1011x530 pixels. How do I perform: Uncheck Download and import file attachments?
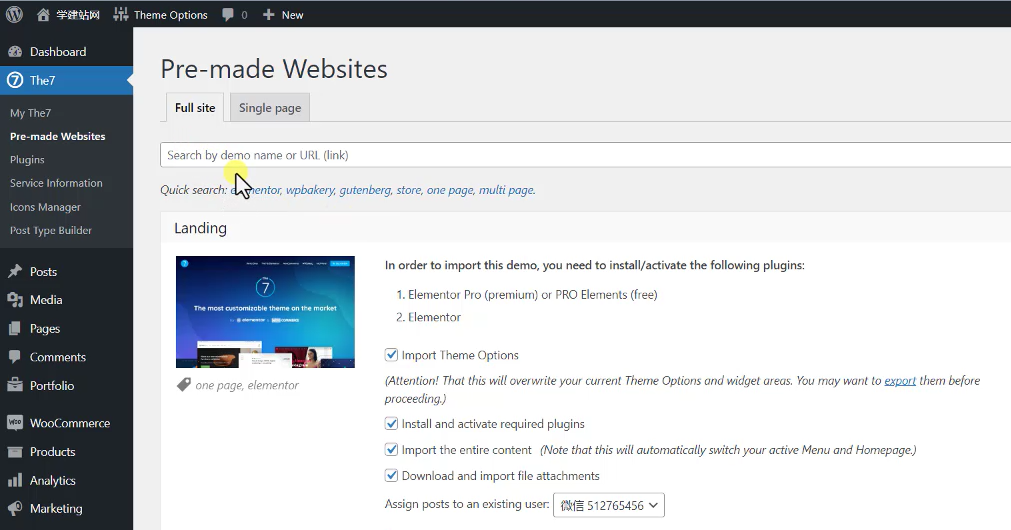point(391,475)
